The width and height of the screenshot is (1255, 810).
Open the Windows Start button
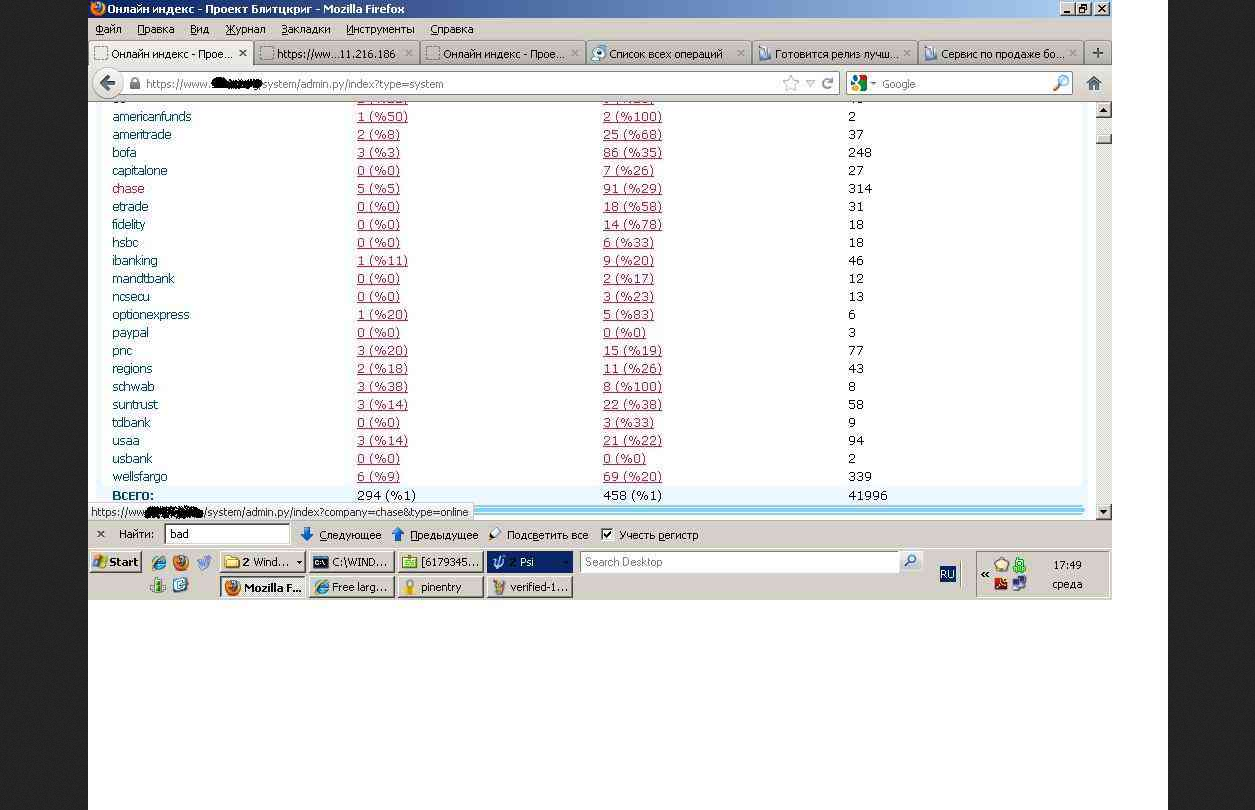tap(116, 562)
